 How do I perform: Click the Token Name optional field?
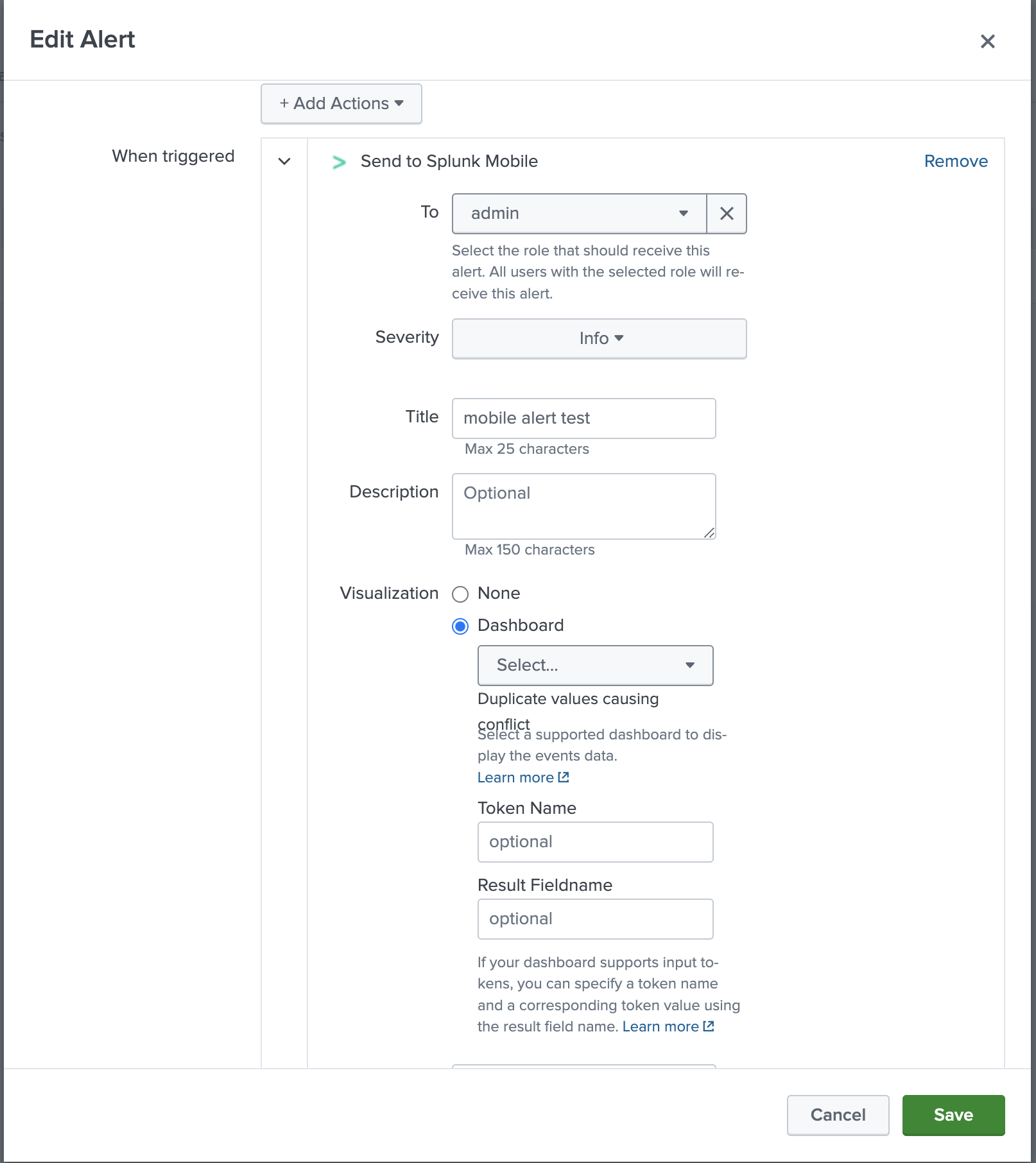pos(595,841)
